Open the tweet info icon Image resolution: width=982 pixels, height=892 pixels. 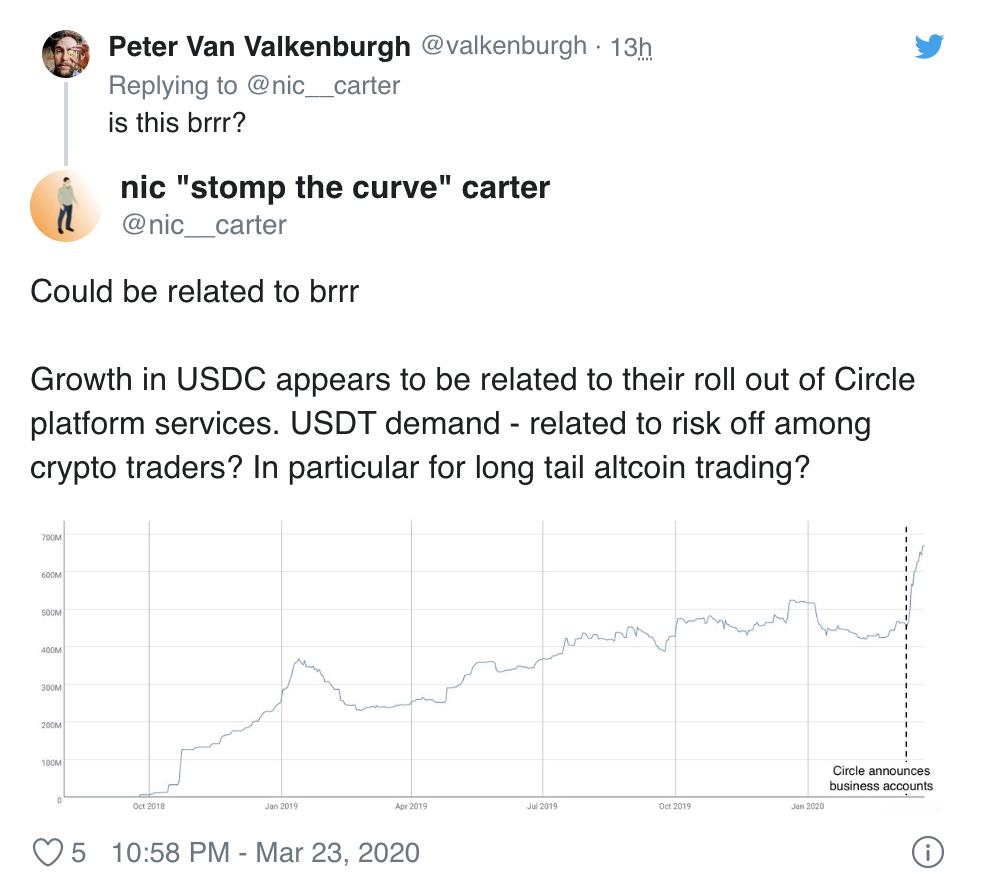[928, 852]
